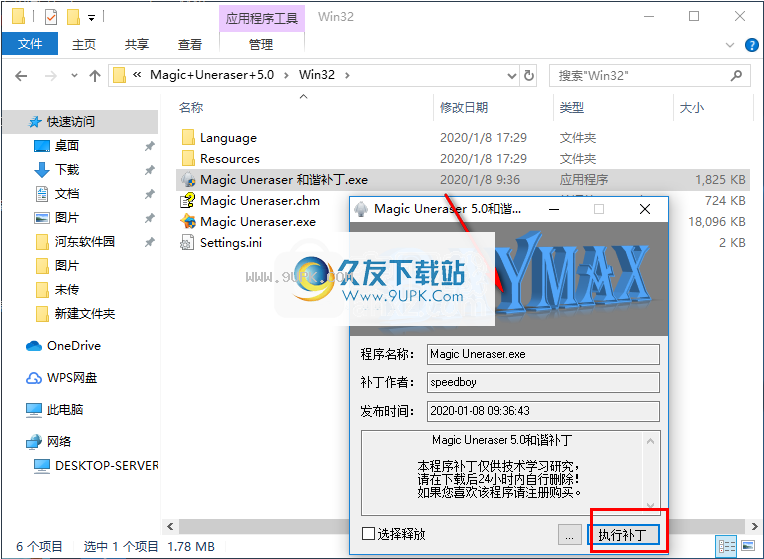Click the patcher window title icon
This screenshot has width=764, height=559.
click(361, 209)
